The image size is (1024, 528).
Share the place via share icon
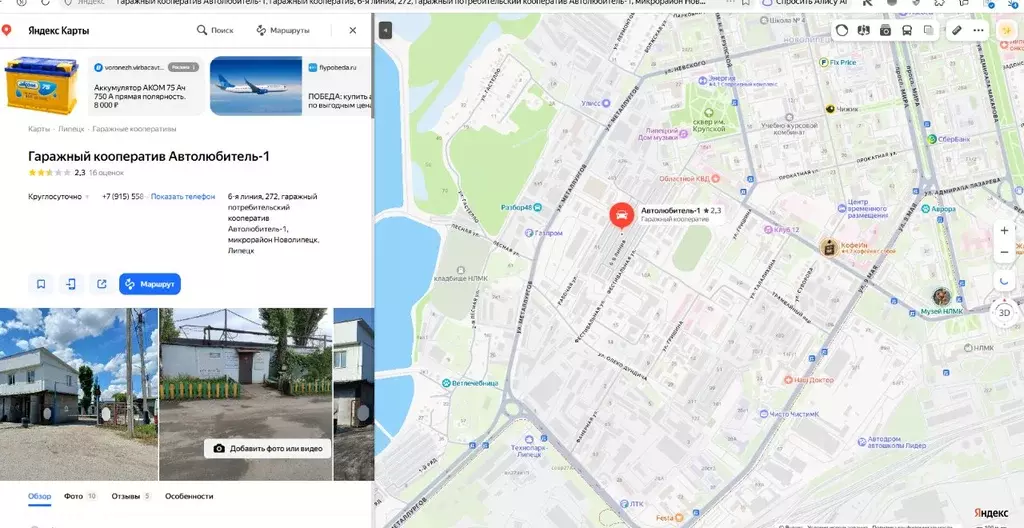click(x=102, y=284)
